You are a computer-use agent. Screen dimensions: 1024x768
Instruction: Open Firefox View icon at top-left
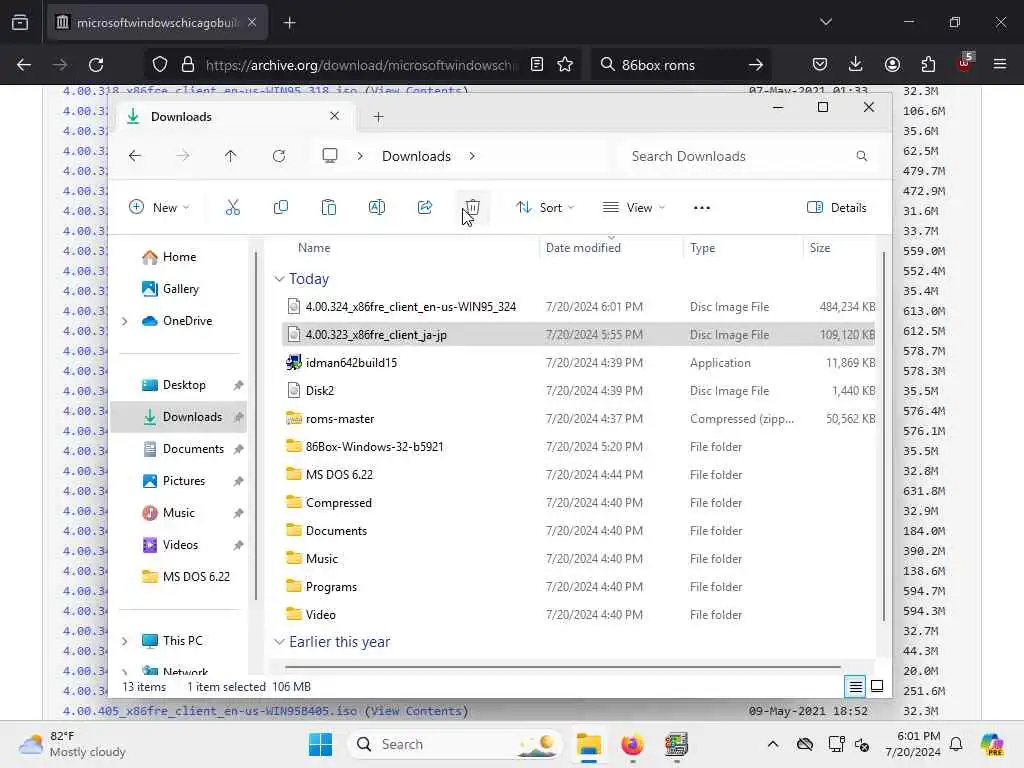click(20, 23)
